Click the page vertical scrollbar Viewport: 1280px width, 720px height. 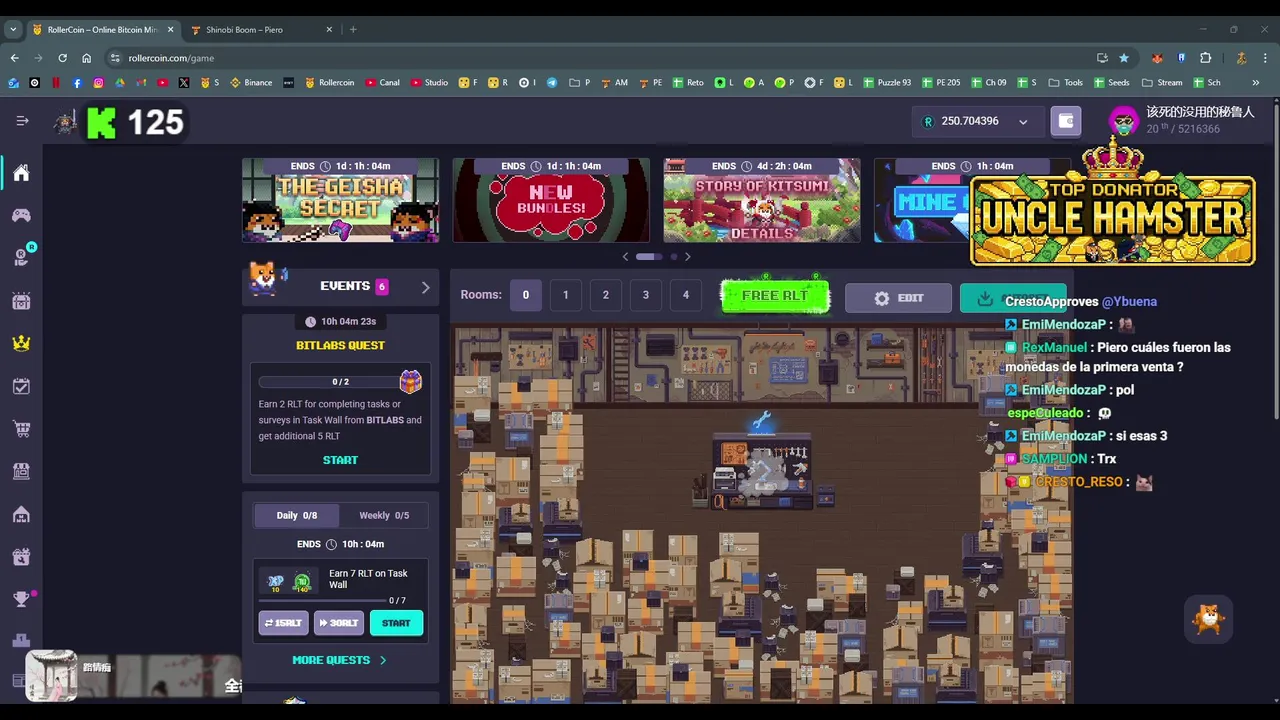coord(1276,260)
